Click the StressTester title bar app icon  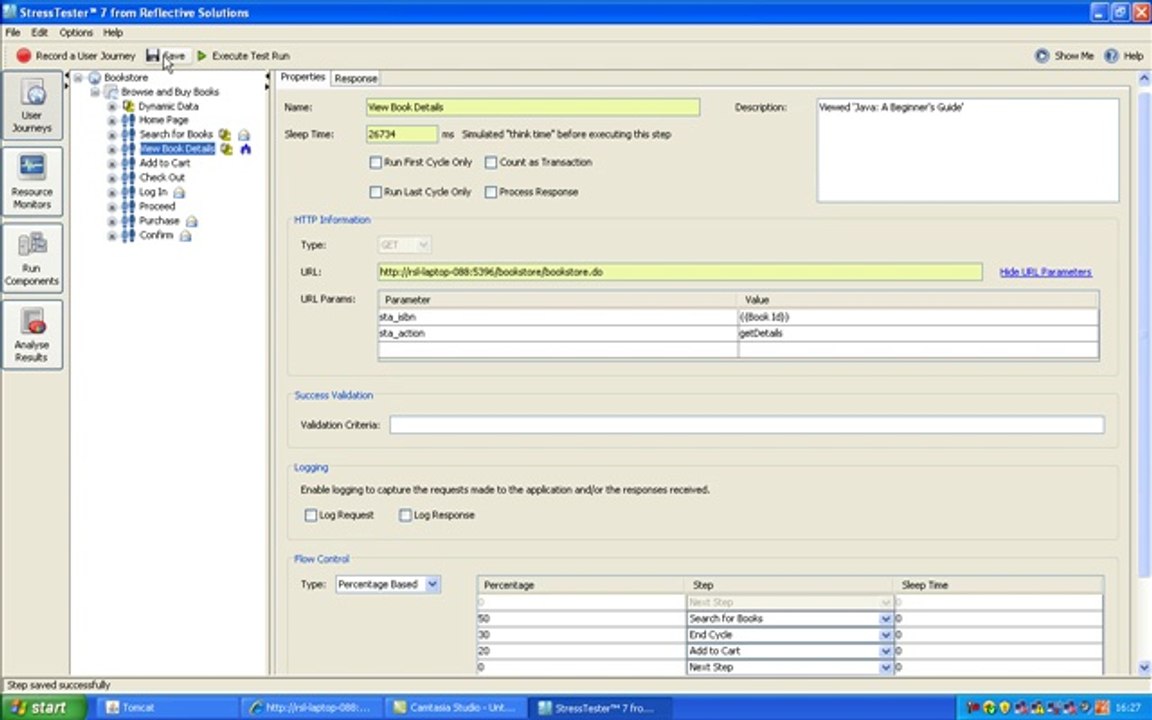(9, 12)
